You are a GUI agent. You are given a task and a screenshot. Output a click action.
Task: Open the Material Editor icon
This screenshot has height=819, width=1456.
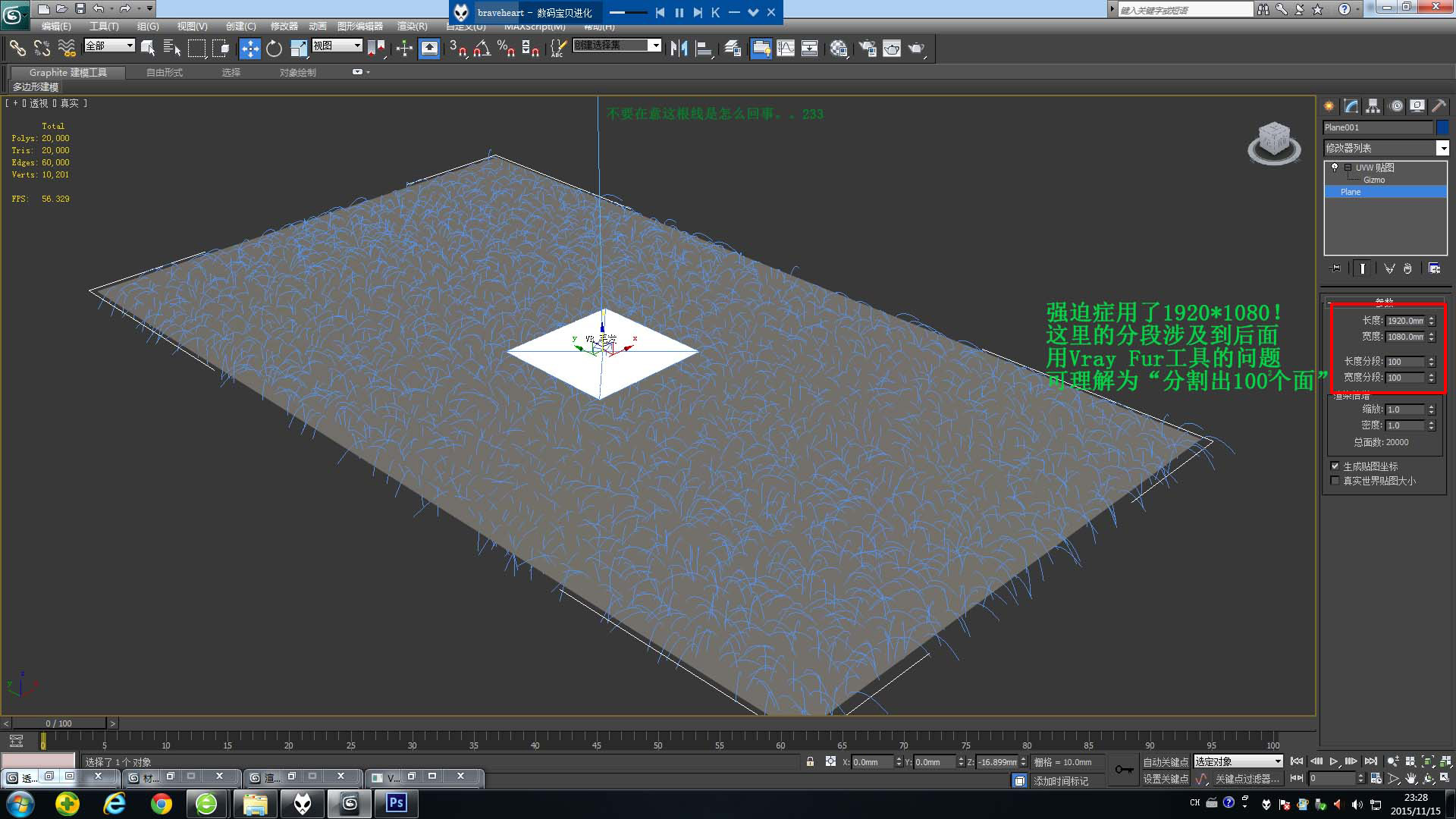click(838, 49)
